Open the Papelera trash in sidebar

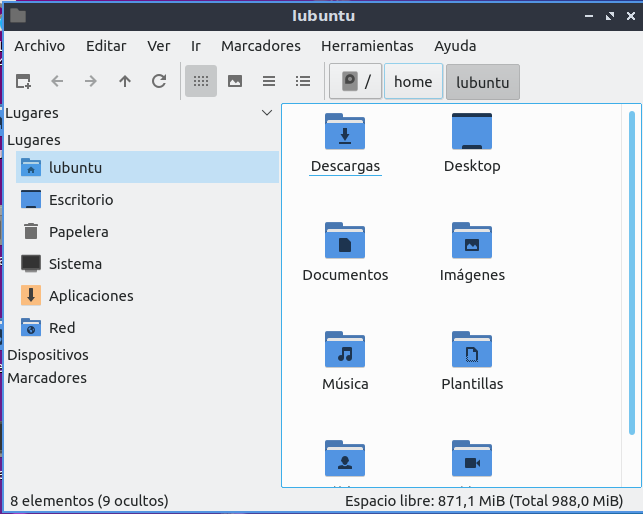(78, 232)
